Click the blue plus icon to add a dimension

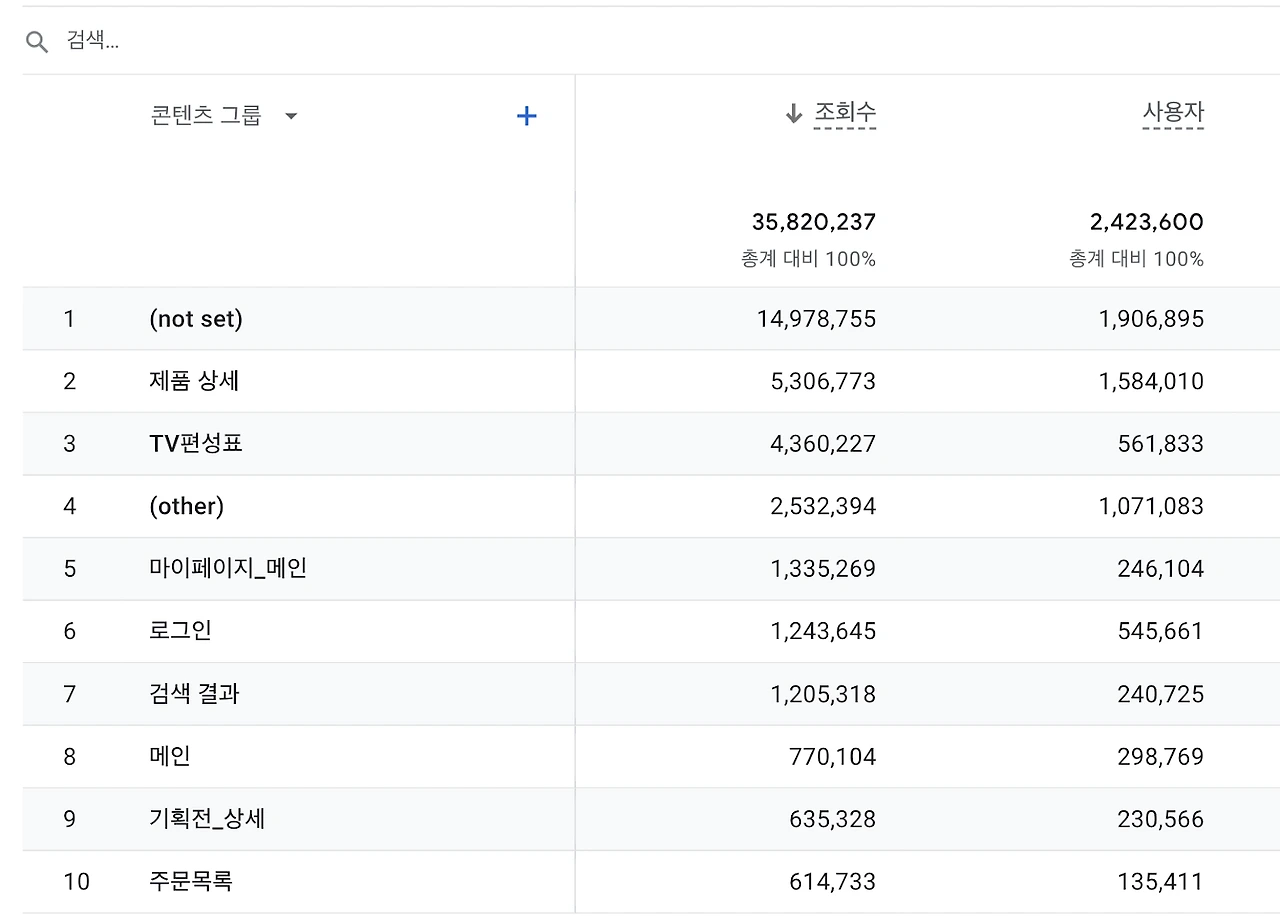[526, 115]
